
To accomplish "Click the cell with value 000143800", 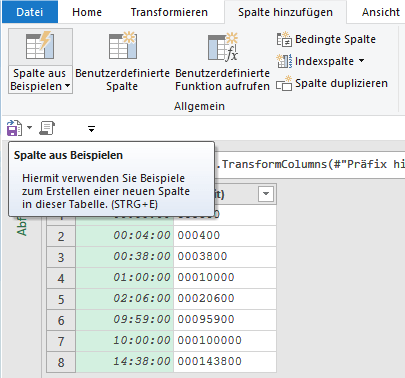I will coord(225,361).
